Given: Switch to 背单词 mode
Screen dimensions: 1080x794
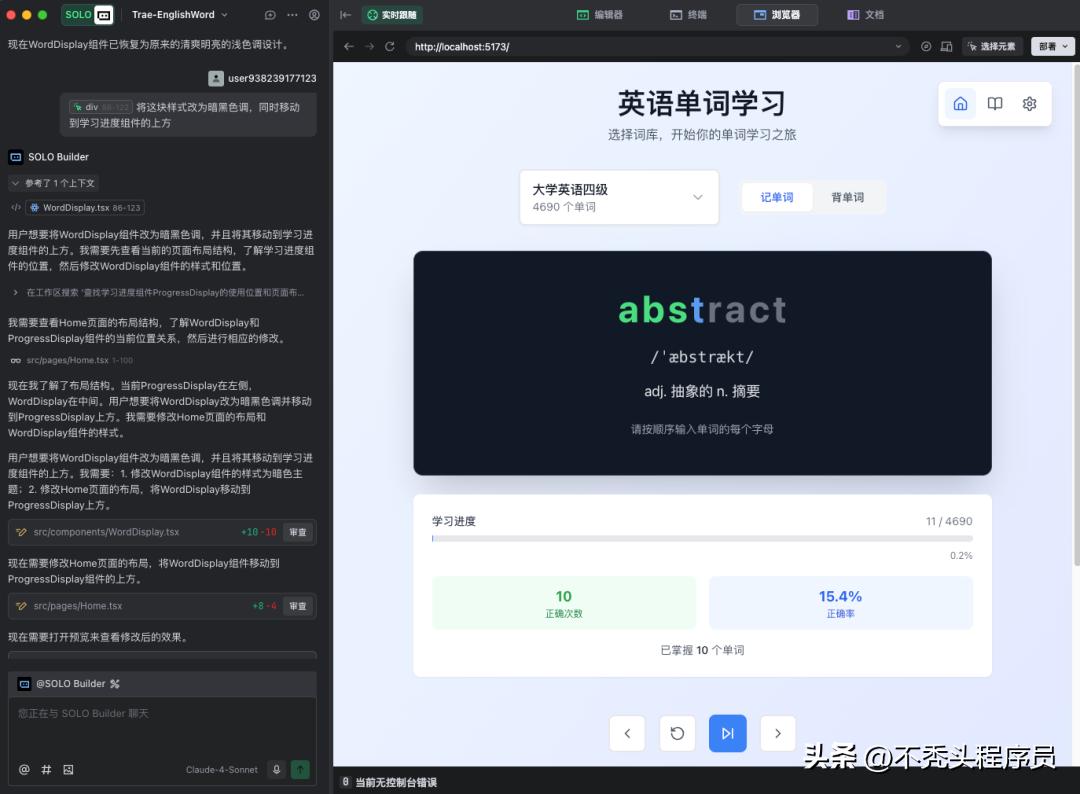Looking at the screenshot, I should click(x=847, y=197).
